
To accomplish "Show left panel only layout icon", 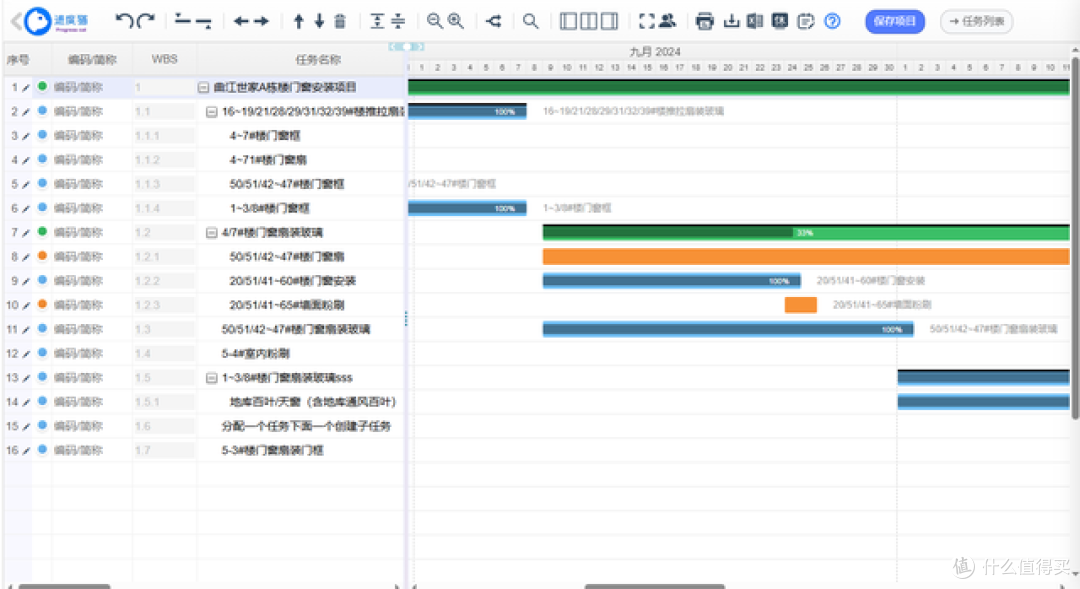I will click(x=568, y=21).
